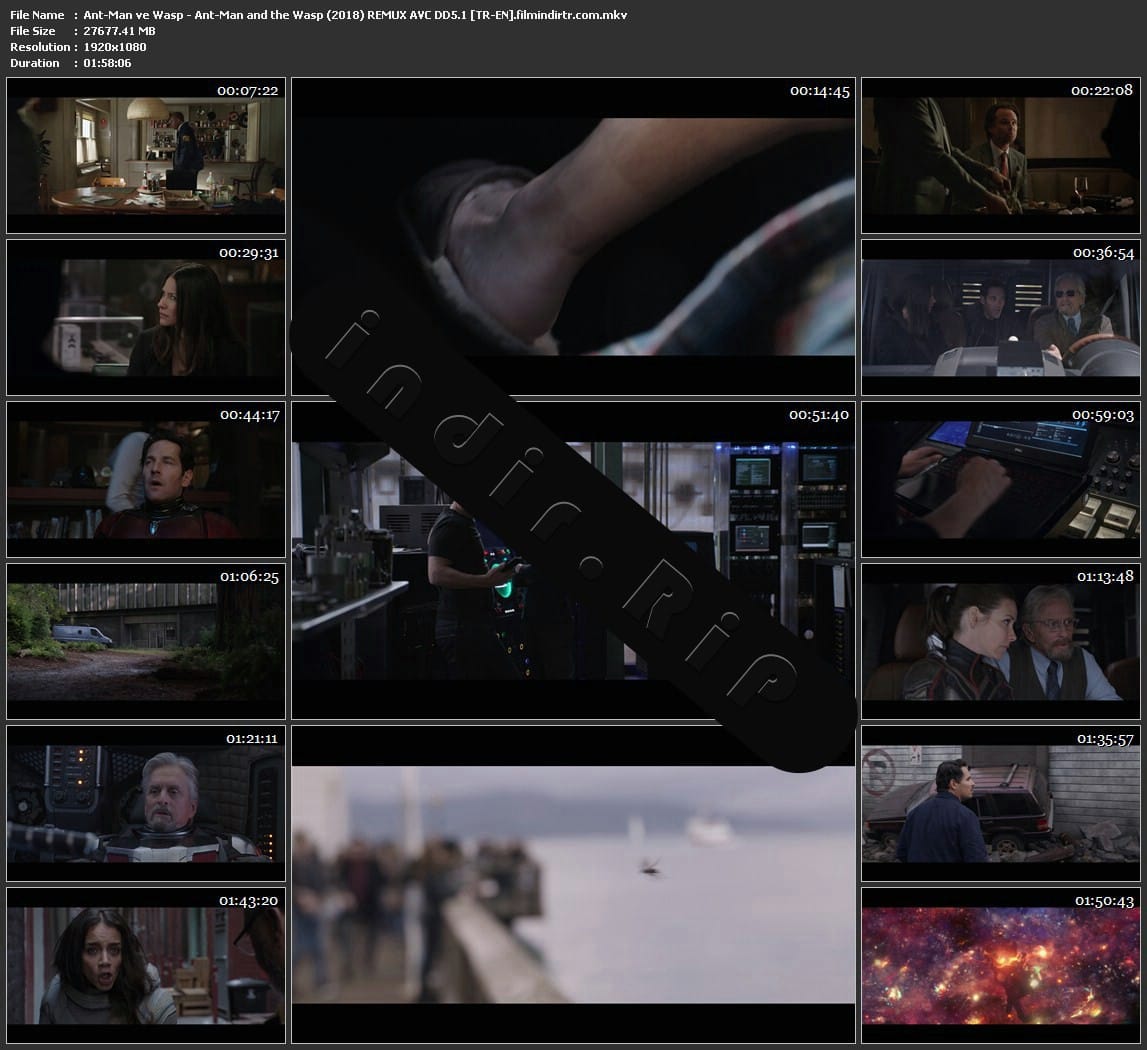The width and height of the screenshot is (1147, 1050).
Task: Select the thumbnail at 00:22:08
Action: coord(1001,155)
